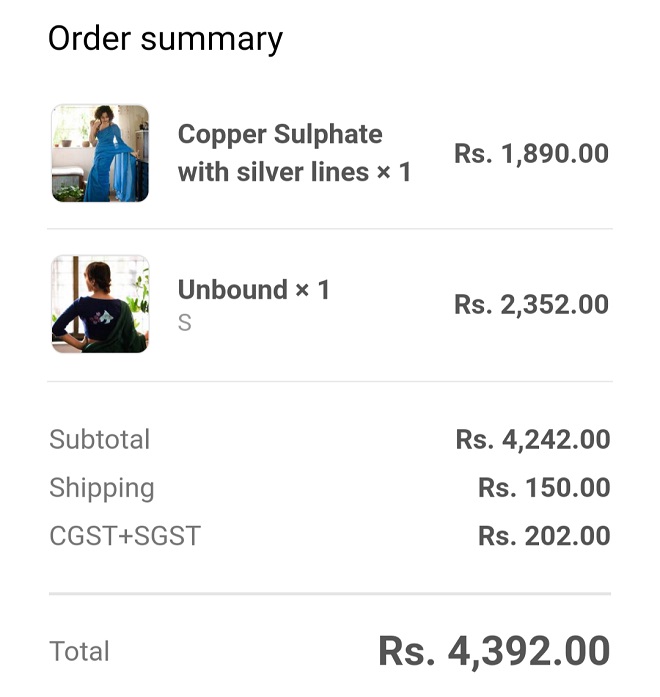Click the divider line above Total
The width and height of the screenshot is (660, 697).
click(x=330, y=594)
